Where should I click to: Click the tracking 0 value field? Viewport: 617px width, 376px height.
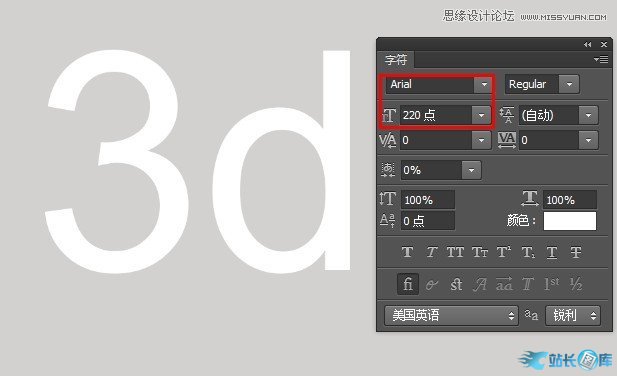pyautogui.click(x=549, y=140)
